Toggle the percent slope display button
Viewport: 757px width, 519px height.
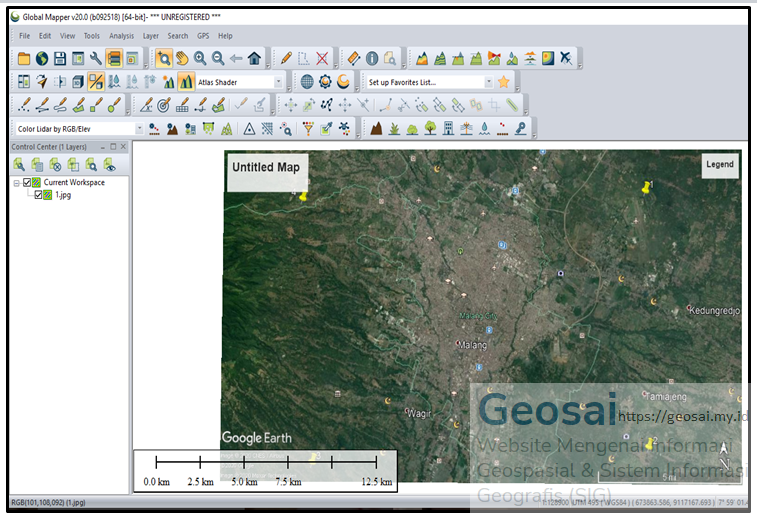click(x=96, y=82)
